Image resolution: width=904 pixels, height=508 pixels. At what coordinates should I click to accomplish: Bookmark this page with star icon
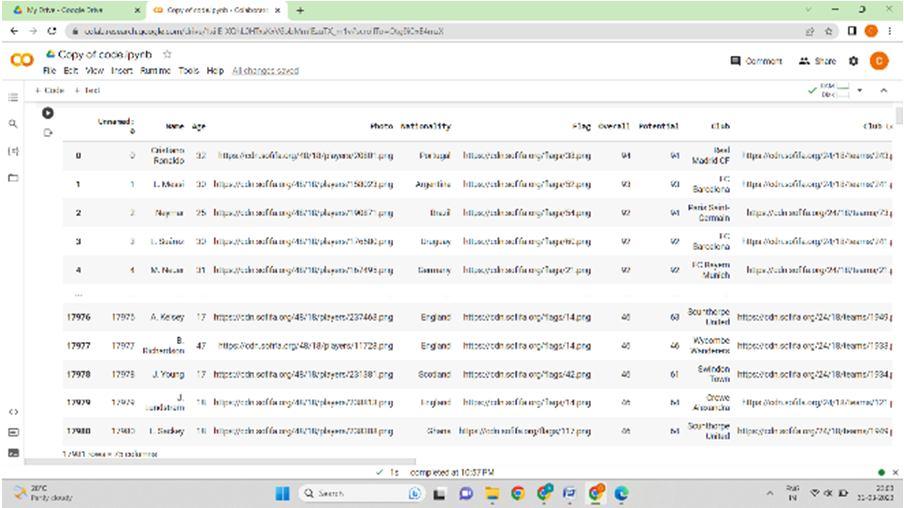828,31
